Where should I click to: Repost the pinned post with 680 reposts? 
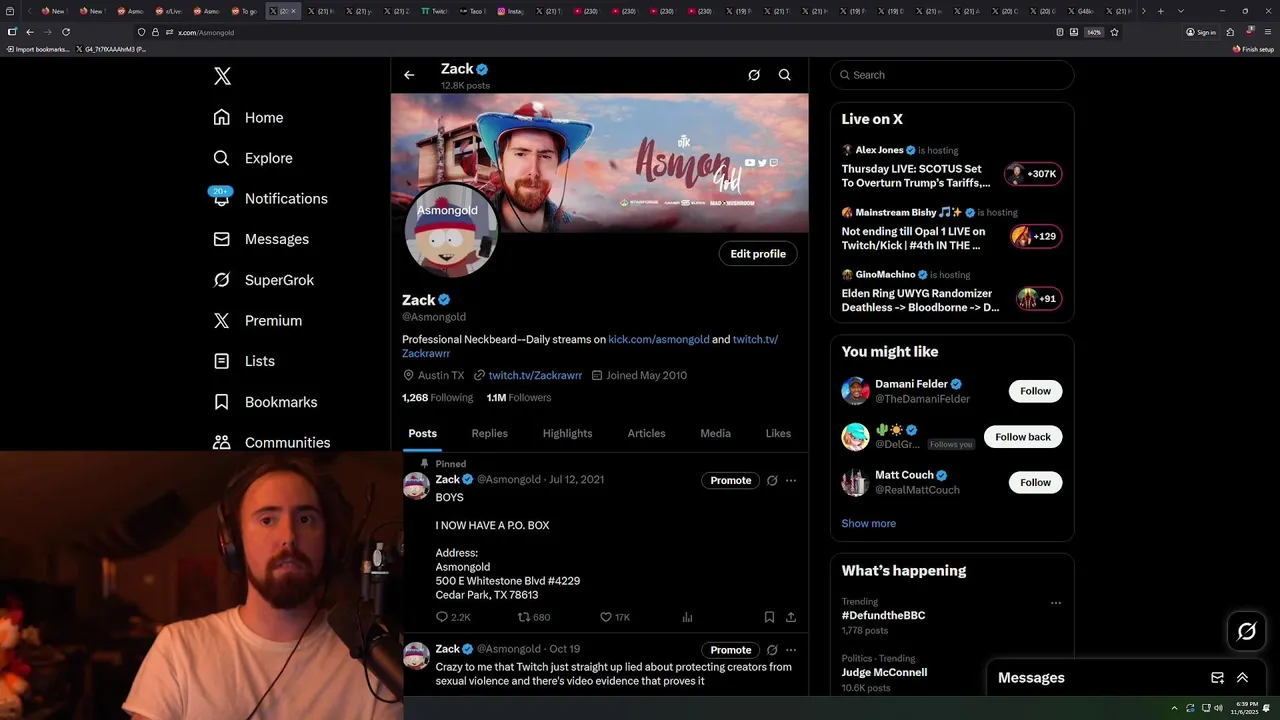(x=534, y=617)
